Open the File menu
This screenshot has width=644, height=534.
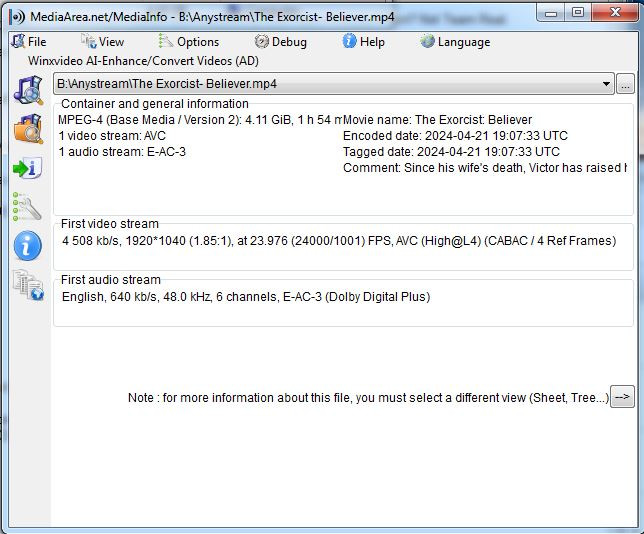29,42
